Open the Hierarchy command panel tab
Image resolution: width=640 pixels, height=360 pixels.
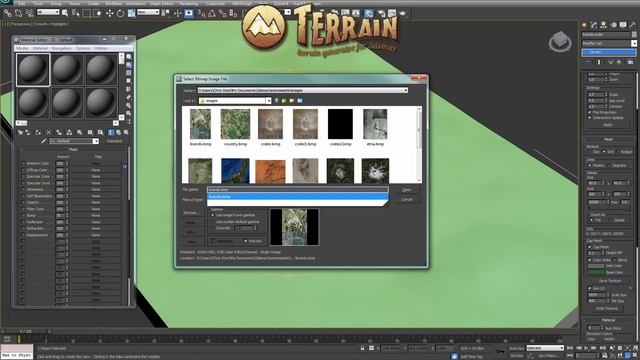(604, 25)
